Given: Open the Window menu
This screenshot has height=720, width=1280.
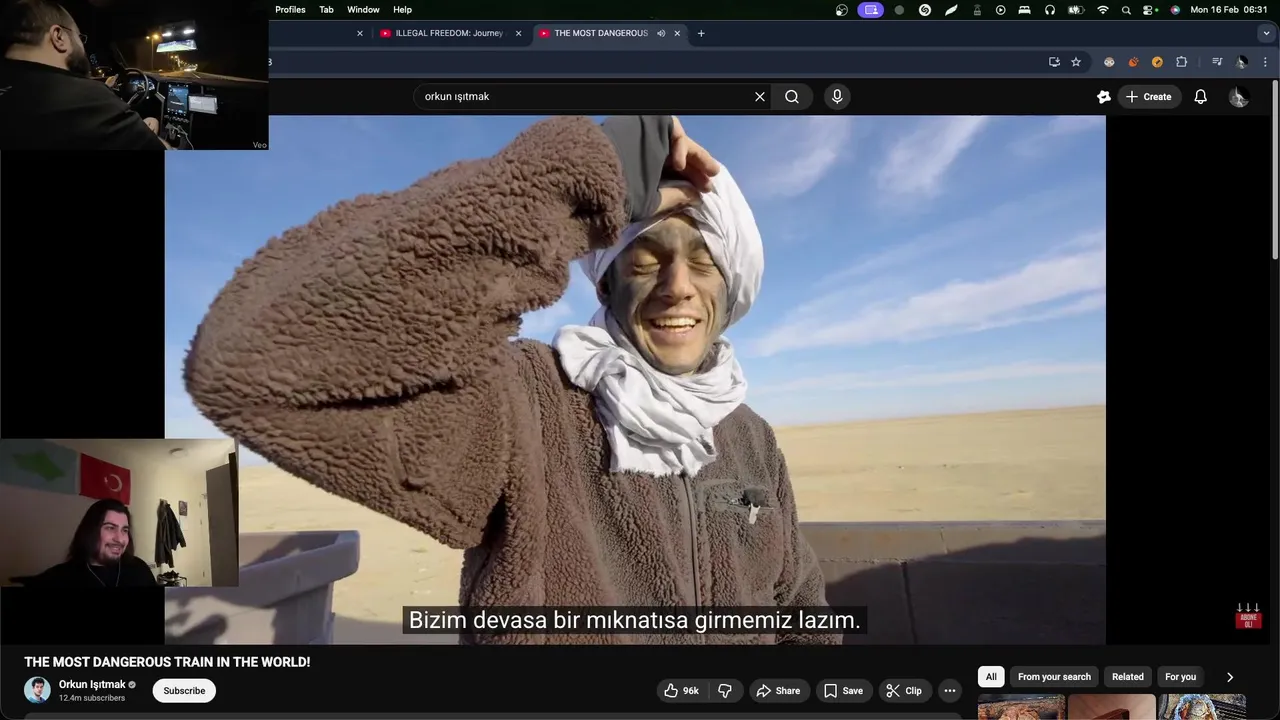Looking at the screenshot, I should pyautogui.click(x=363, y=10).
